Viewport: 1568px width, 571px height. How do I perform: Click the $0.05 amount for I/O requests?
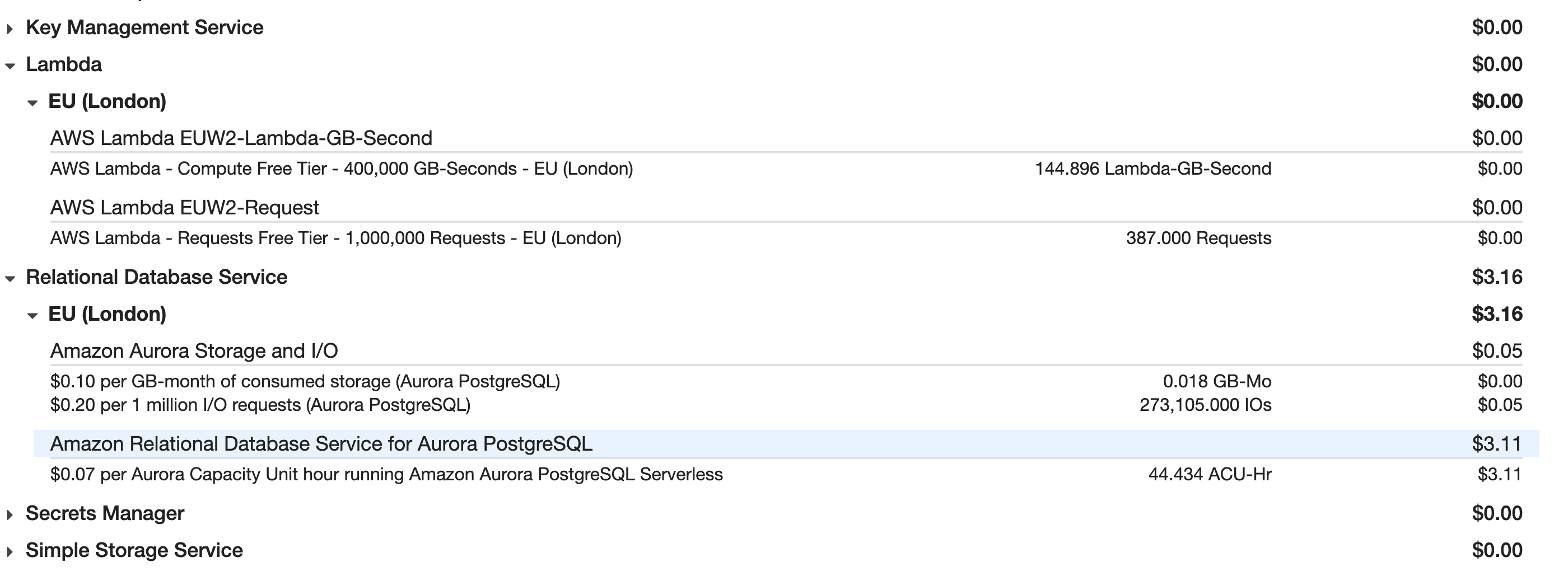1500,405
